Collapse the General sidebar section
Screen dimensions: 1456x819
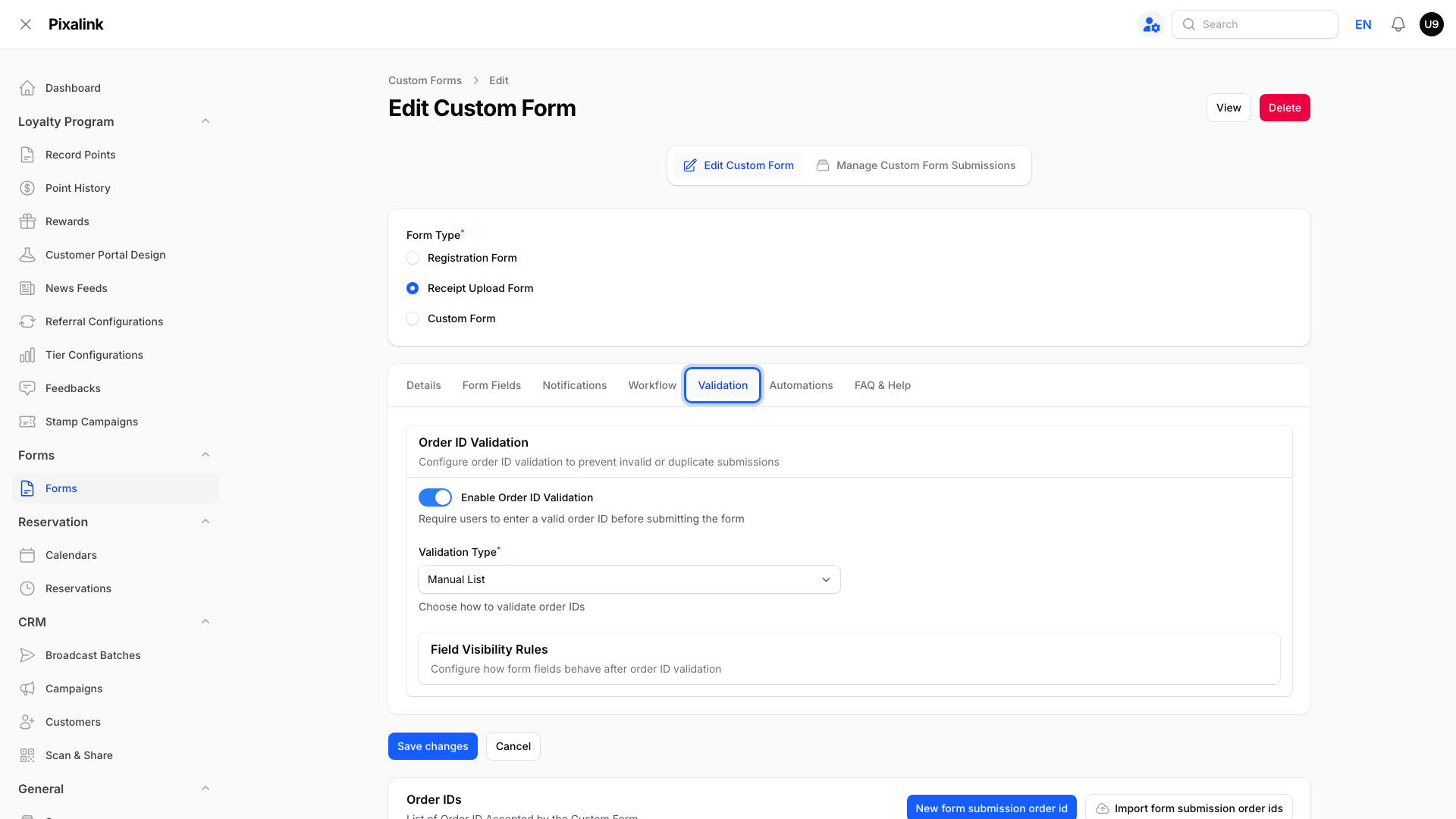coord(206,789)
